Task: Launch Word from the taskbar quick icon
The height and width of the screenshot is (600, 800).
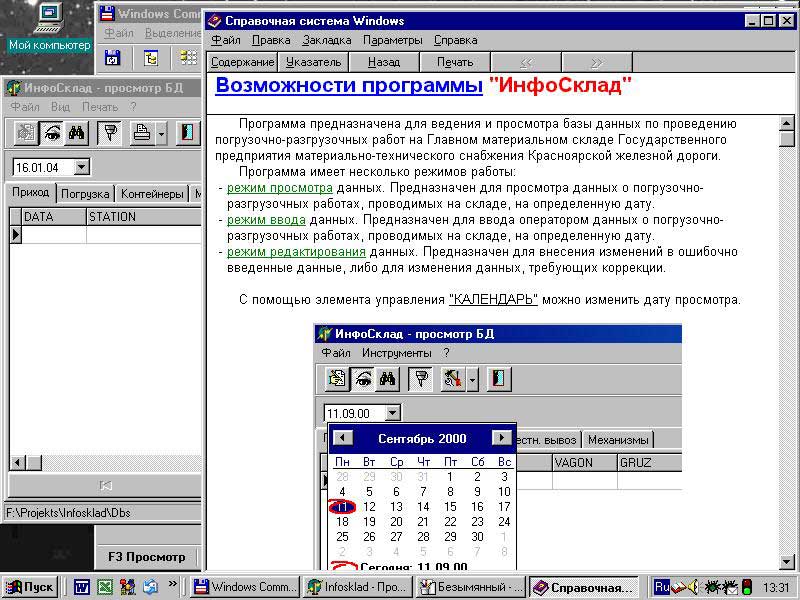Action: [83, 586]
